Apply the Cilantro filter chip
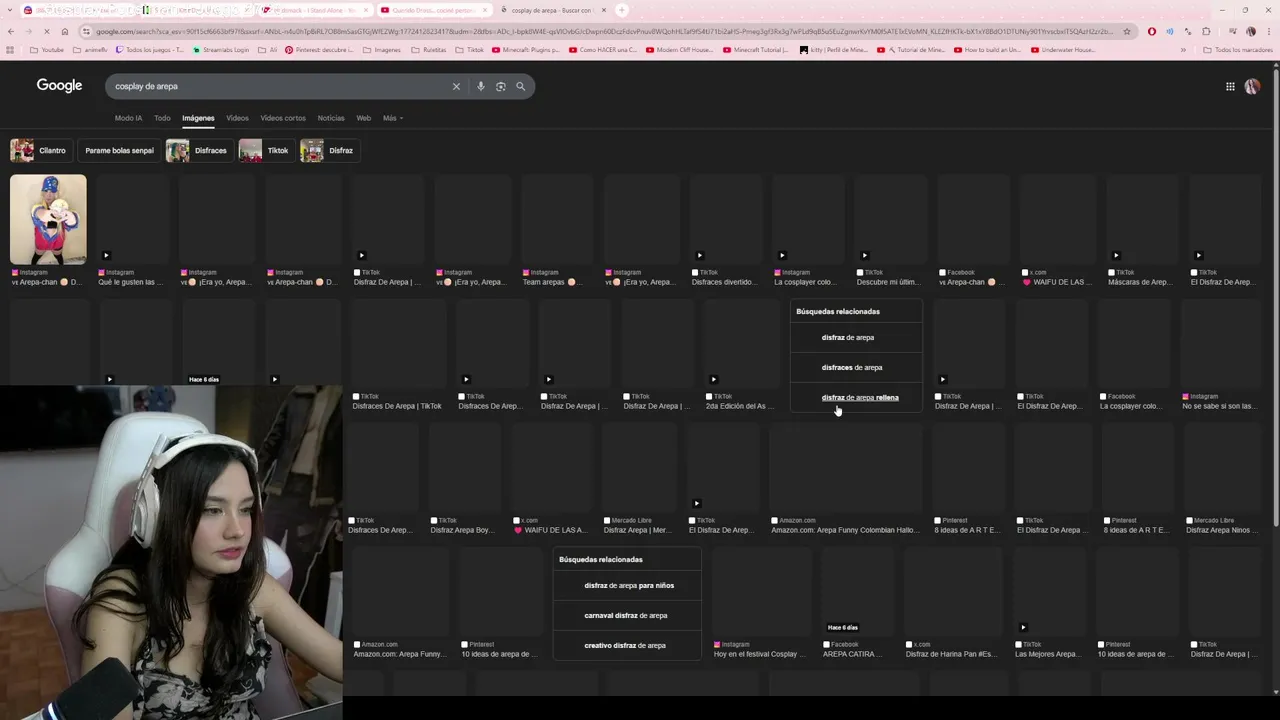 coord(39,150)
